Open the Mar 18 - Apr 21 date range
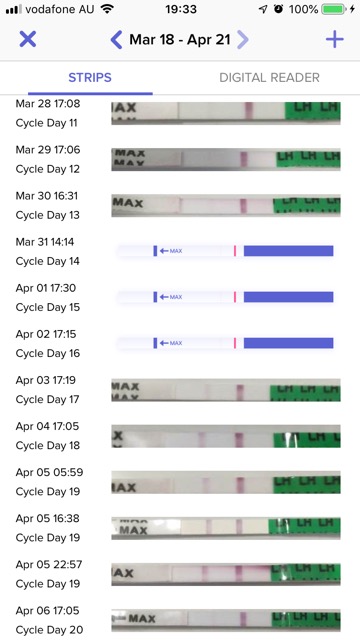This screenshot has height=640, width=360. (x=180, y=40)
